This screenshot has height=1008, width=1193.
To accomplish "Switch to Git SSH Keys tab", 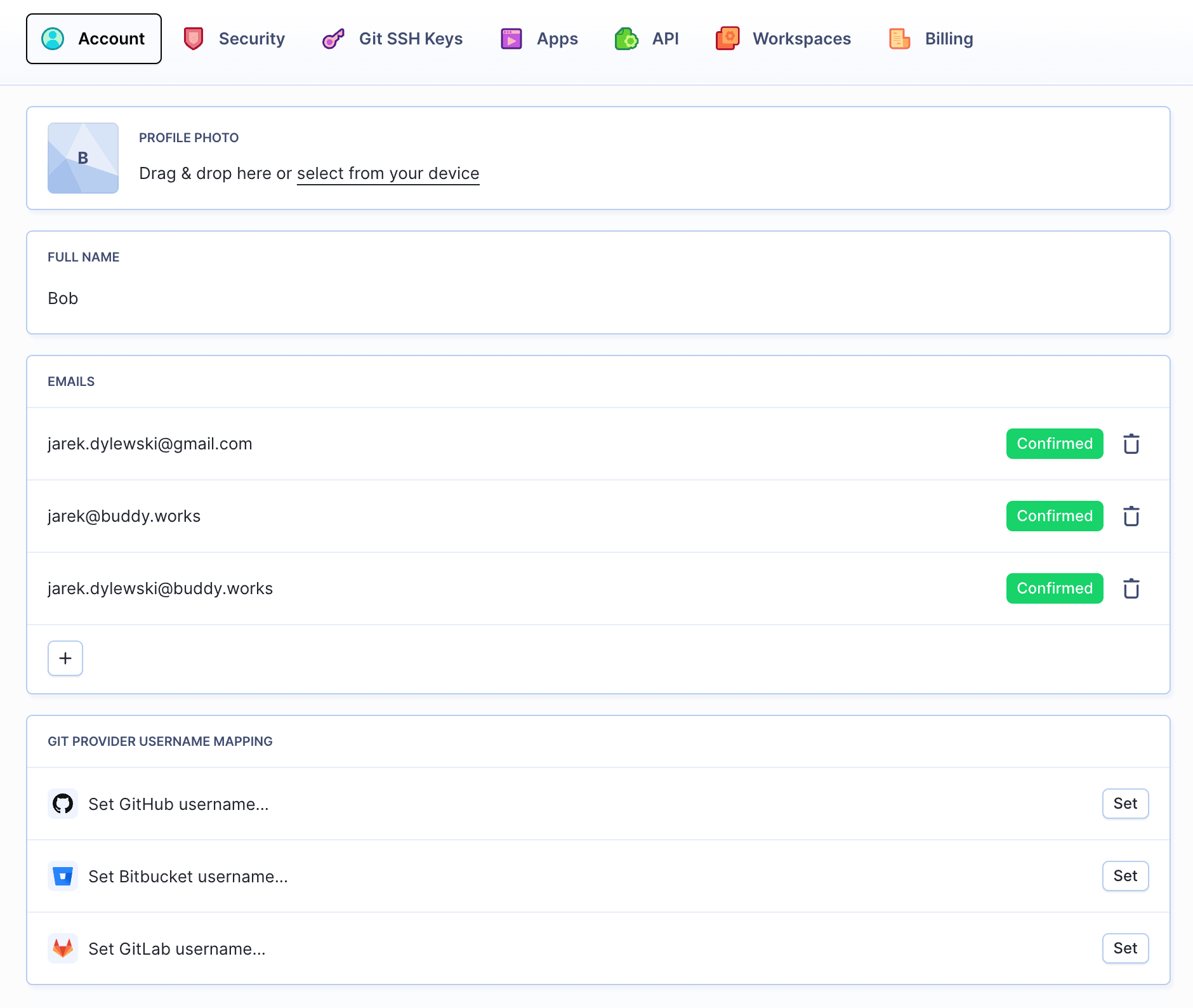I will [x=393, y=39].
